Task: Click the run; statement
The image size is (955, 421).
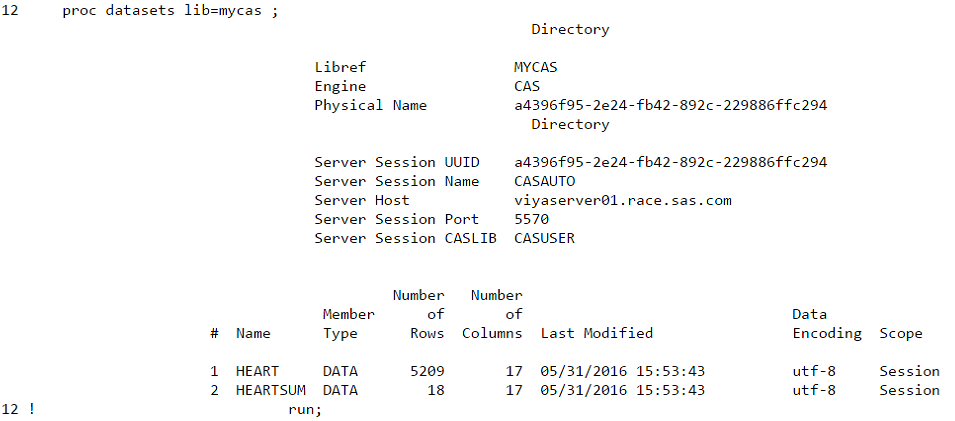Action: [x=305, y=409]
